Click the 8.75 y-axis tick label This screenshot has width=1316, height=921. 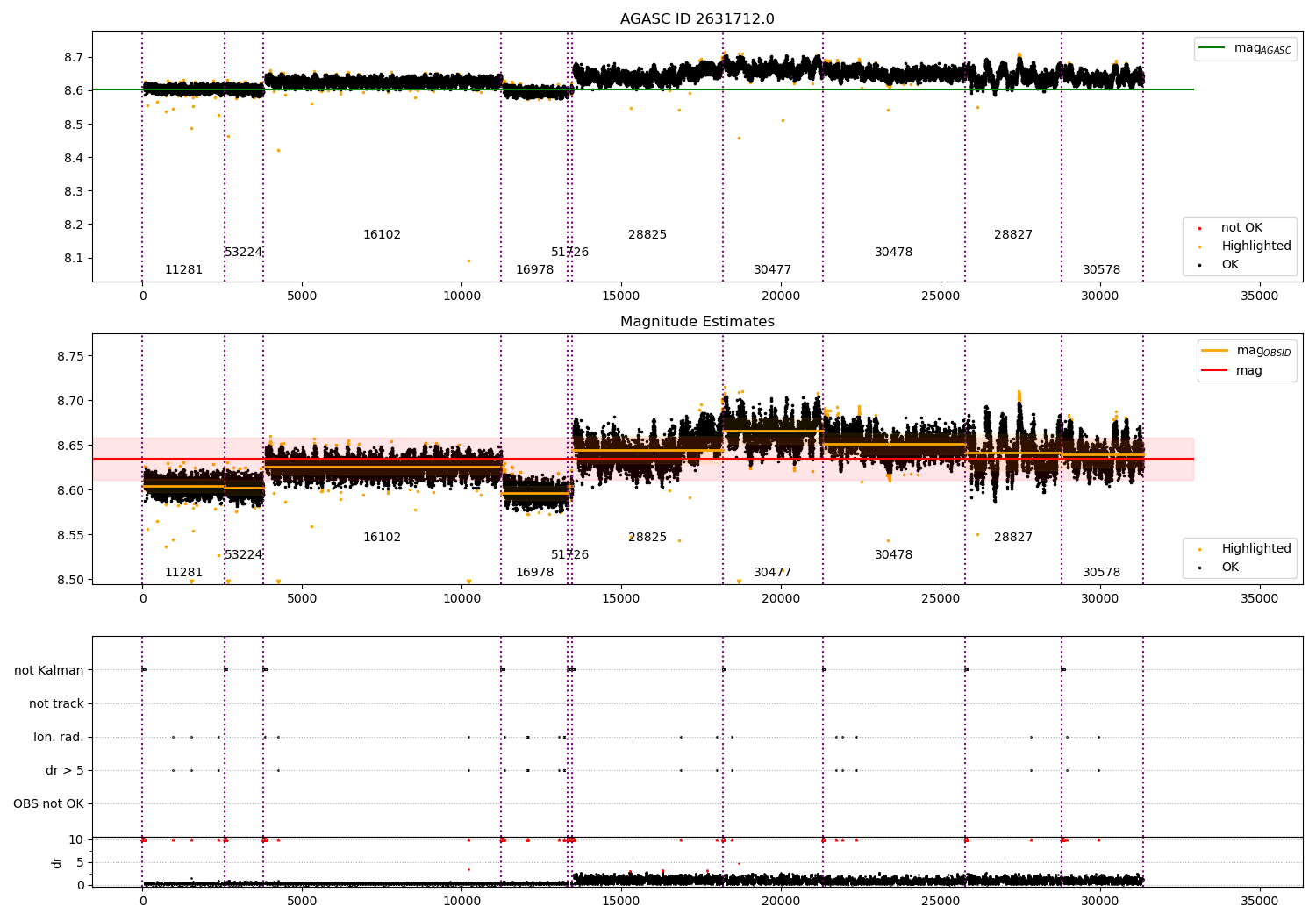tap(69, 356)
